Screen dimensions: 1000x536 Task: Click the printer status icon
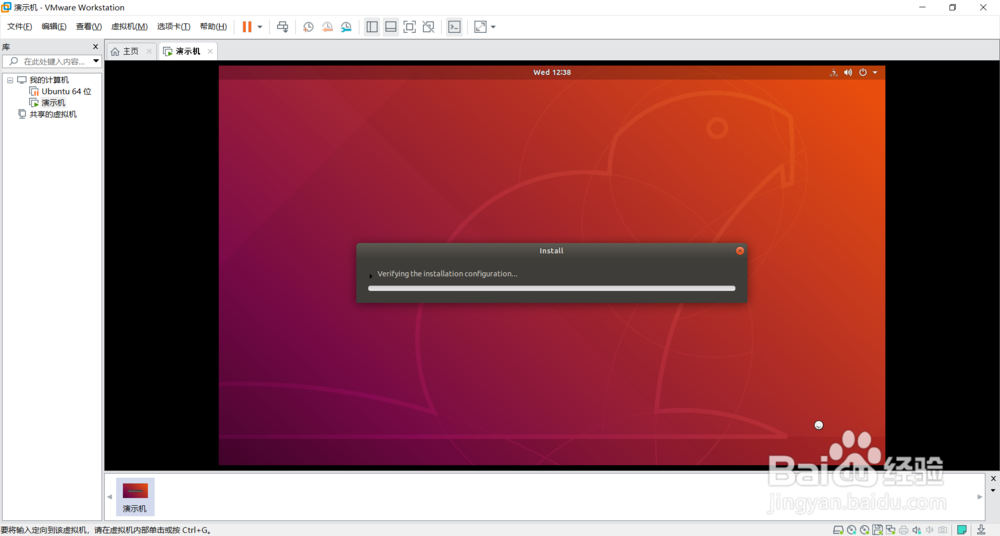(904, 530)
